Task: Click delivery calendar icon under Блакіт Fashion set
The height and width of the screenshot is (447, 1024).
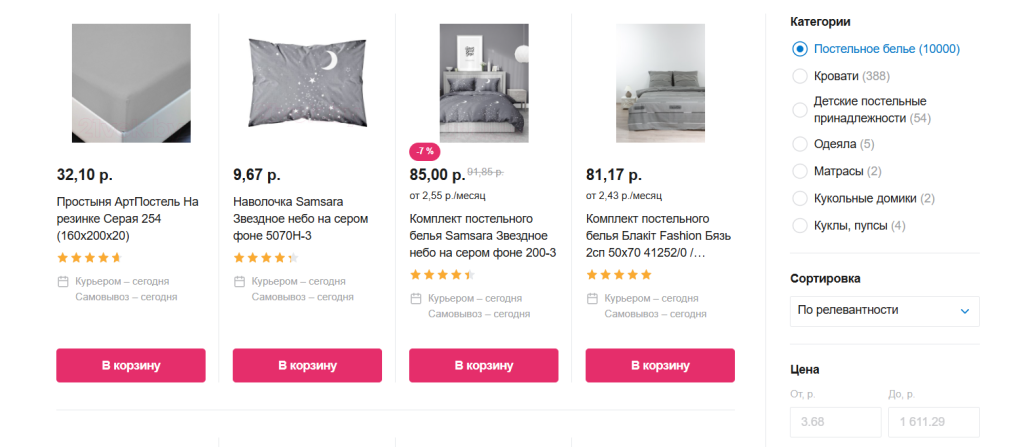Action: [x=592, y=298]
